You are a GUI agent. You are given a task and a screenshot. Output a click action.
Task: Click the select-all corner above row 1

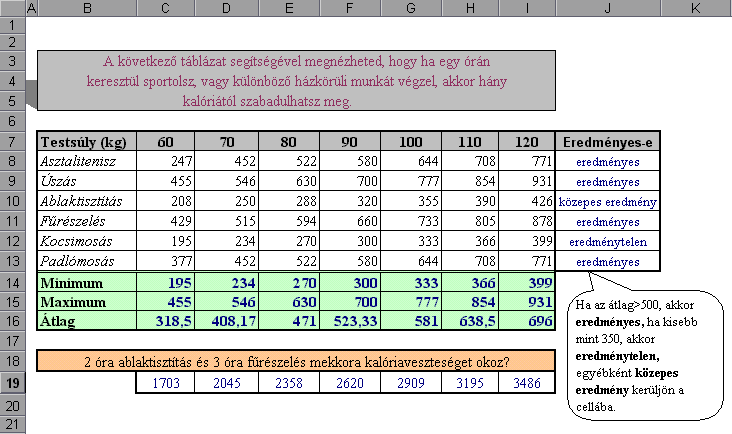12,8
